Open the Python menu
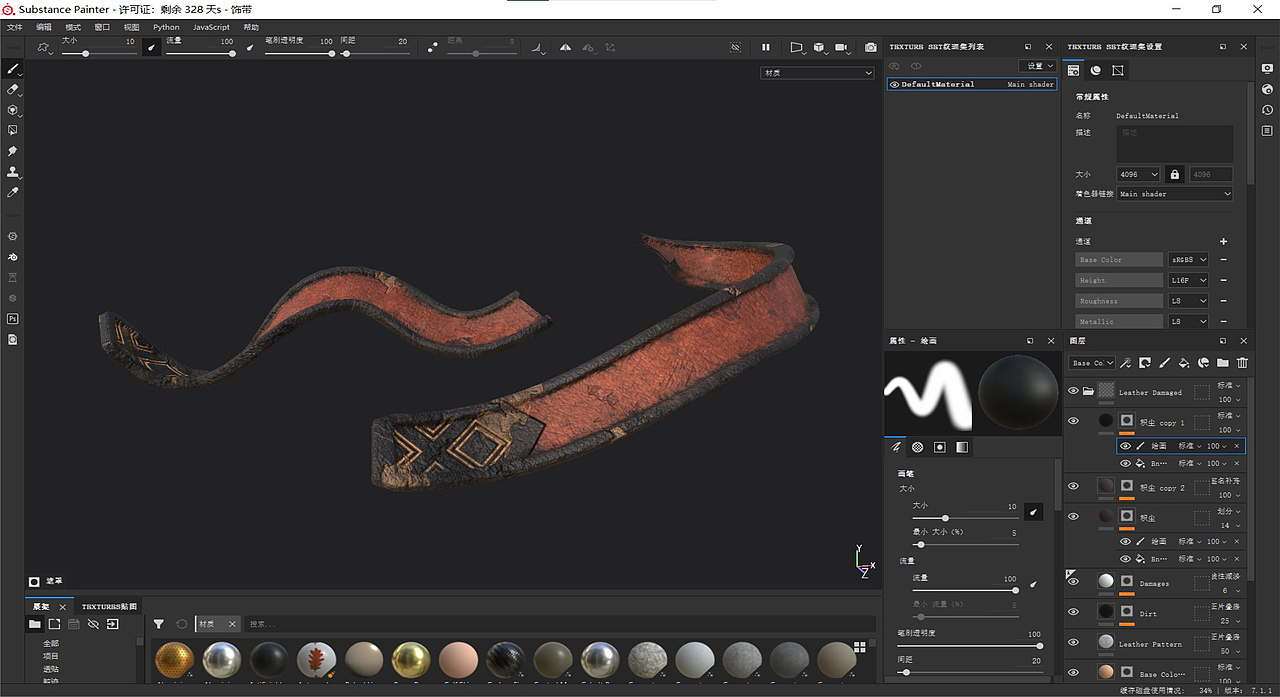The width and height of the screenshot is (1280, 697). click(166, 27)
